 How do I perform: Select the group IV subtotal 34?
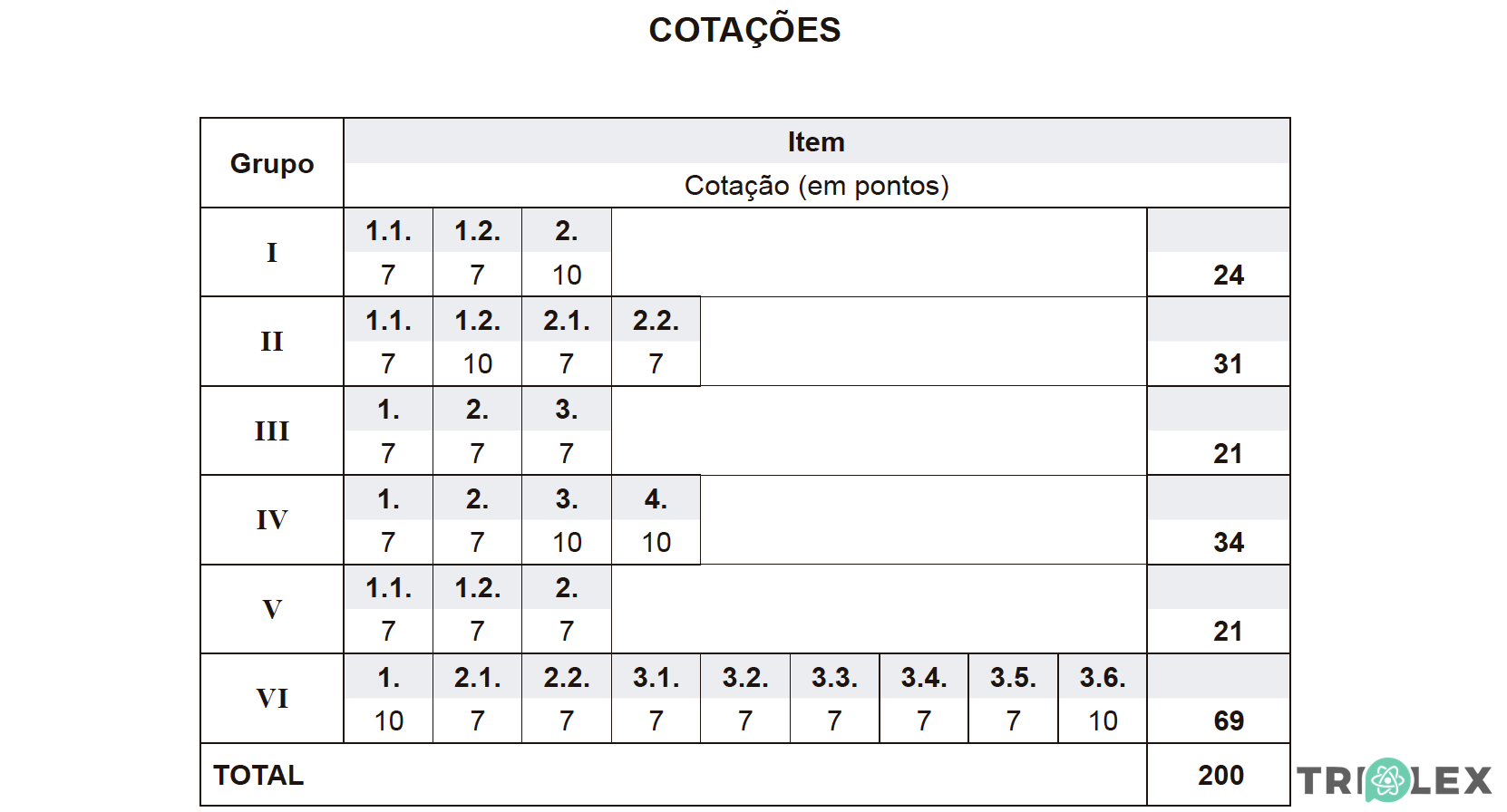[x=1229, y=542]
